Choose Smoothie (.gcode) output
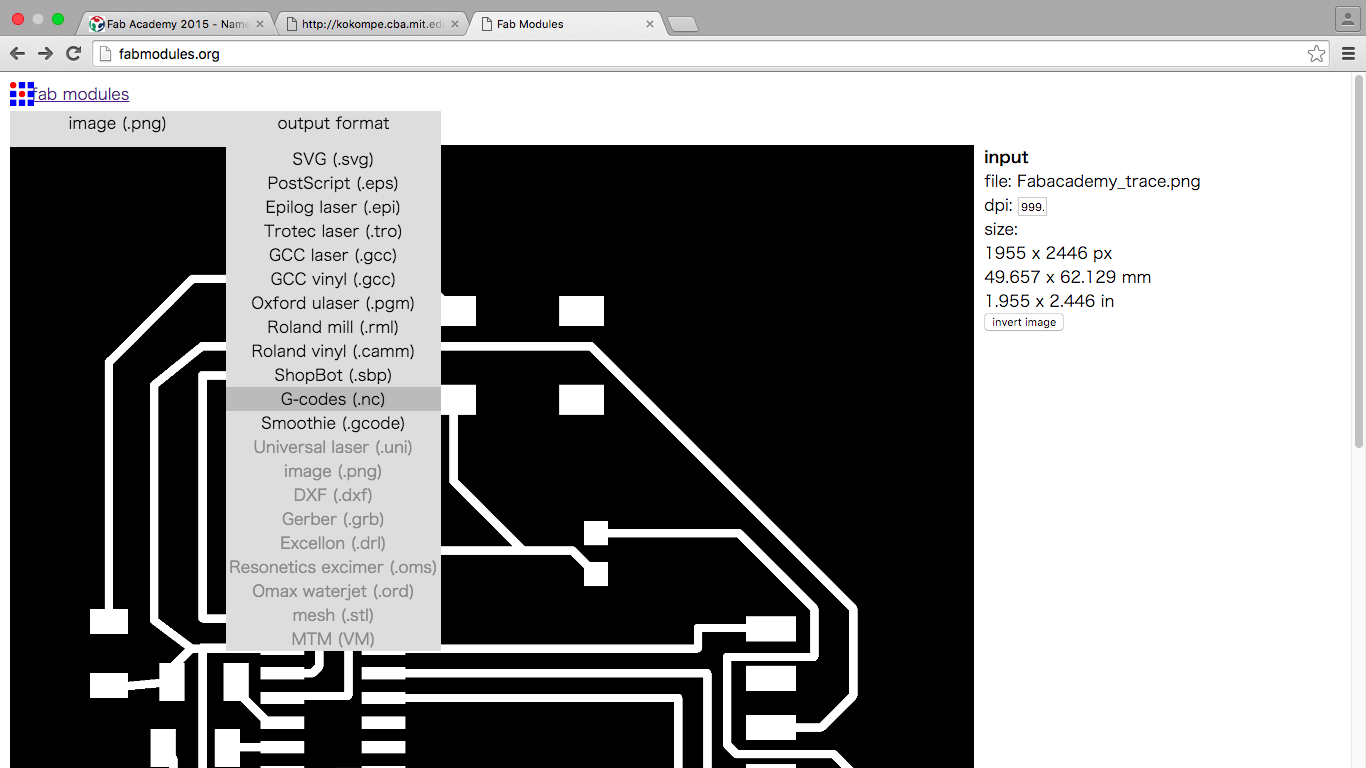This screenshot has width=1366, height=768. [x=333, y=423]
